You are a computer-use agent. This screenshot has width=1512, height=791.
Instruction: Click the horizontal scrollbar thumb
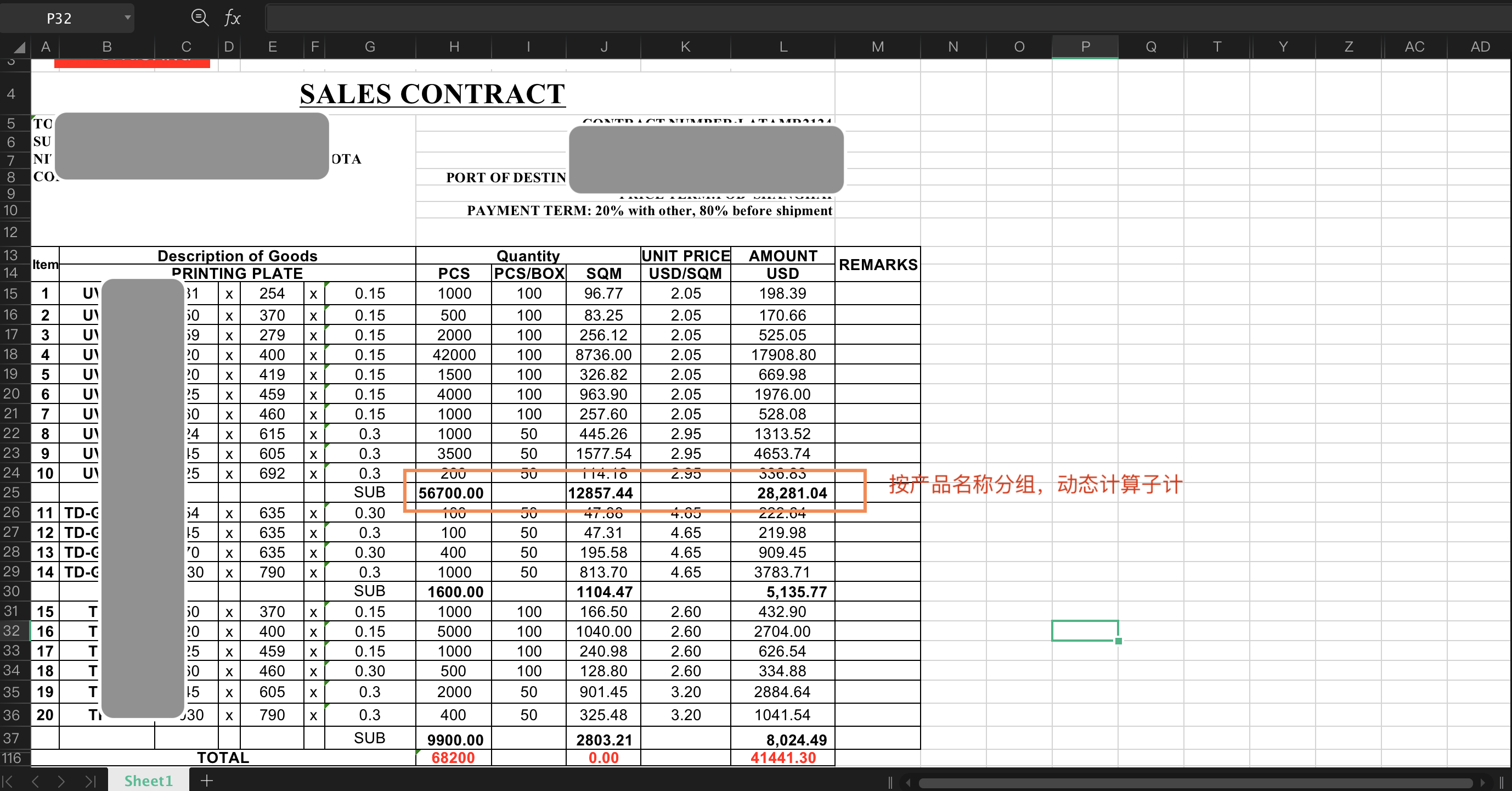1194,783
